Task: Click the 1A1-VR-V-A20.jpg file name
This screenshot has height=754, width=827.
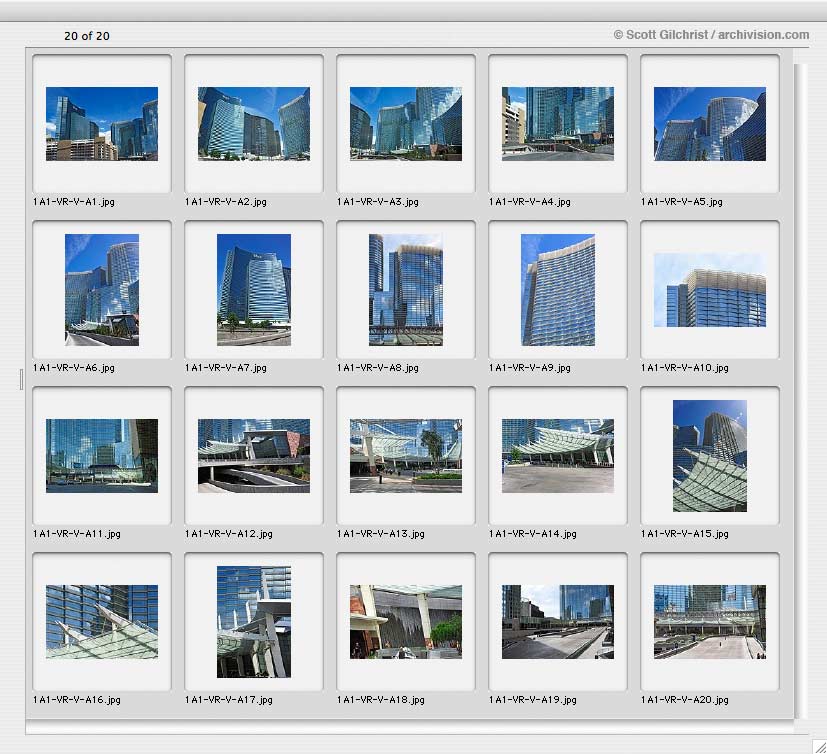Action: pos(685,700)
